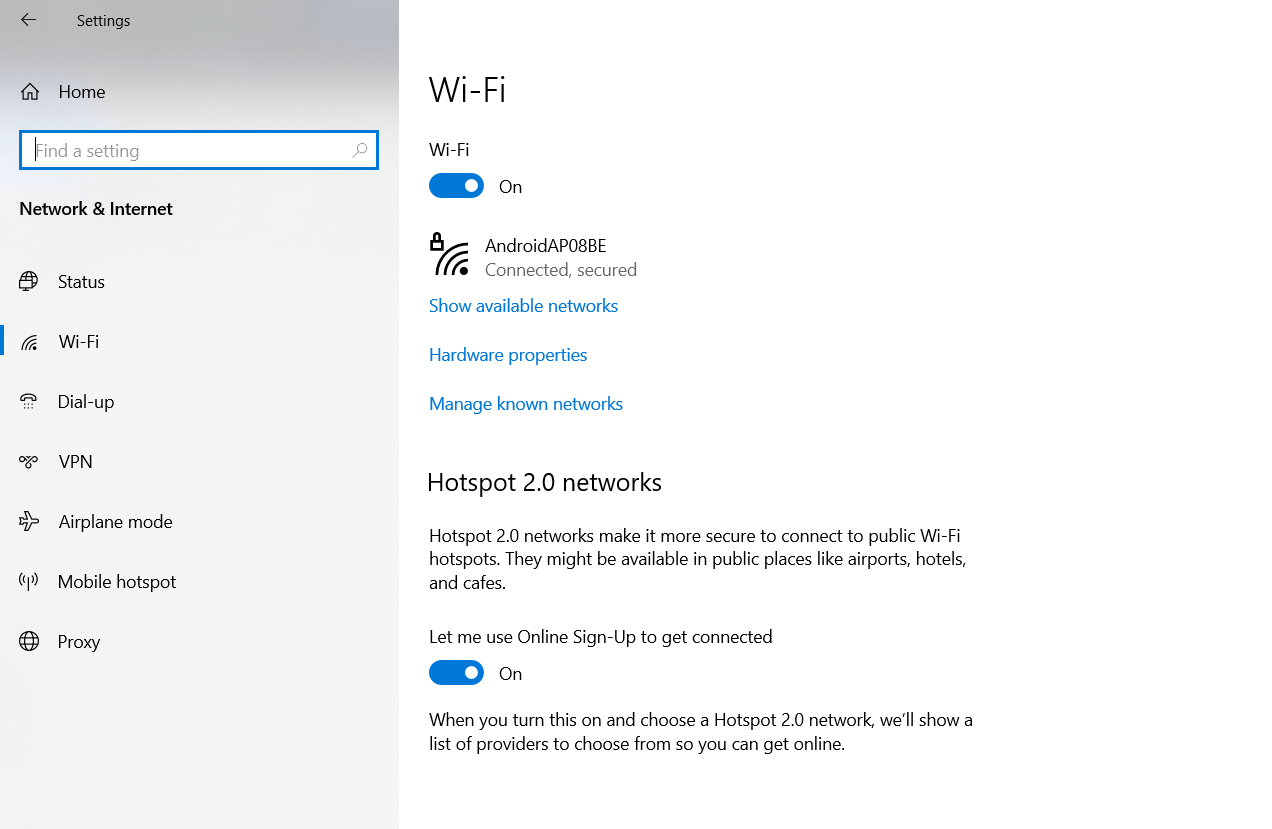Click the back arrow in Settings

click(x=27, y=19)
